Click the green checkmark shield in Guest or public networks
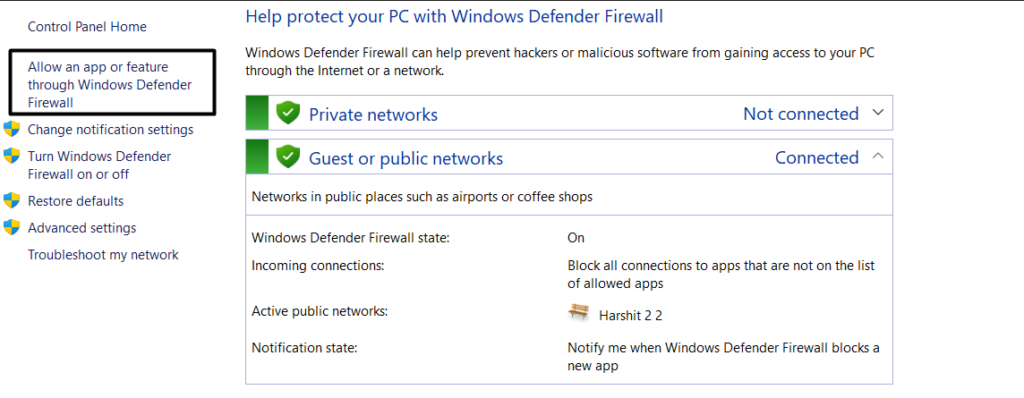This screenshot has width=1024, height=398. pyautogui.click(x=287, y=157)
